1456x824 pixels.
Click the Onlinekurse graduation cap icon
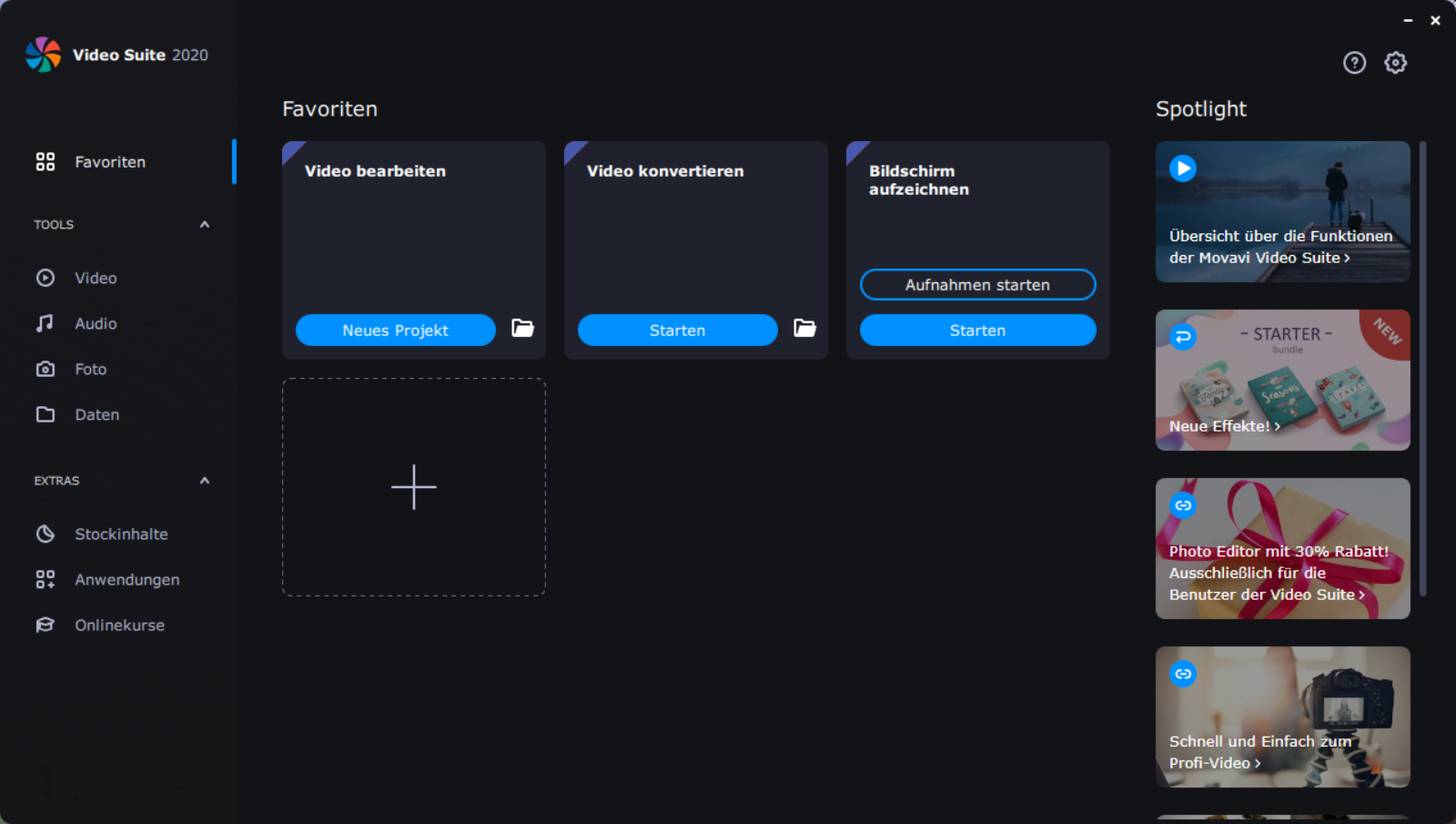45,625
